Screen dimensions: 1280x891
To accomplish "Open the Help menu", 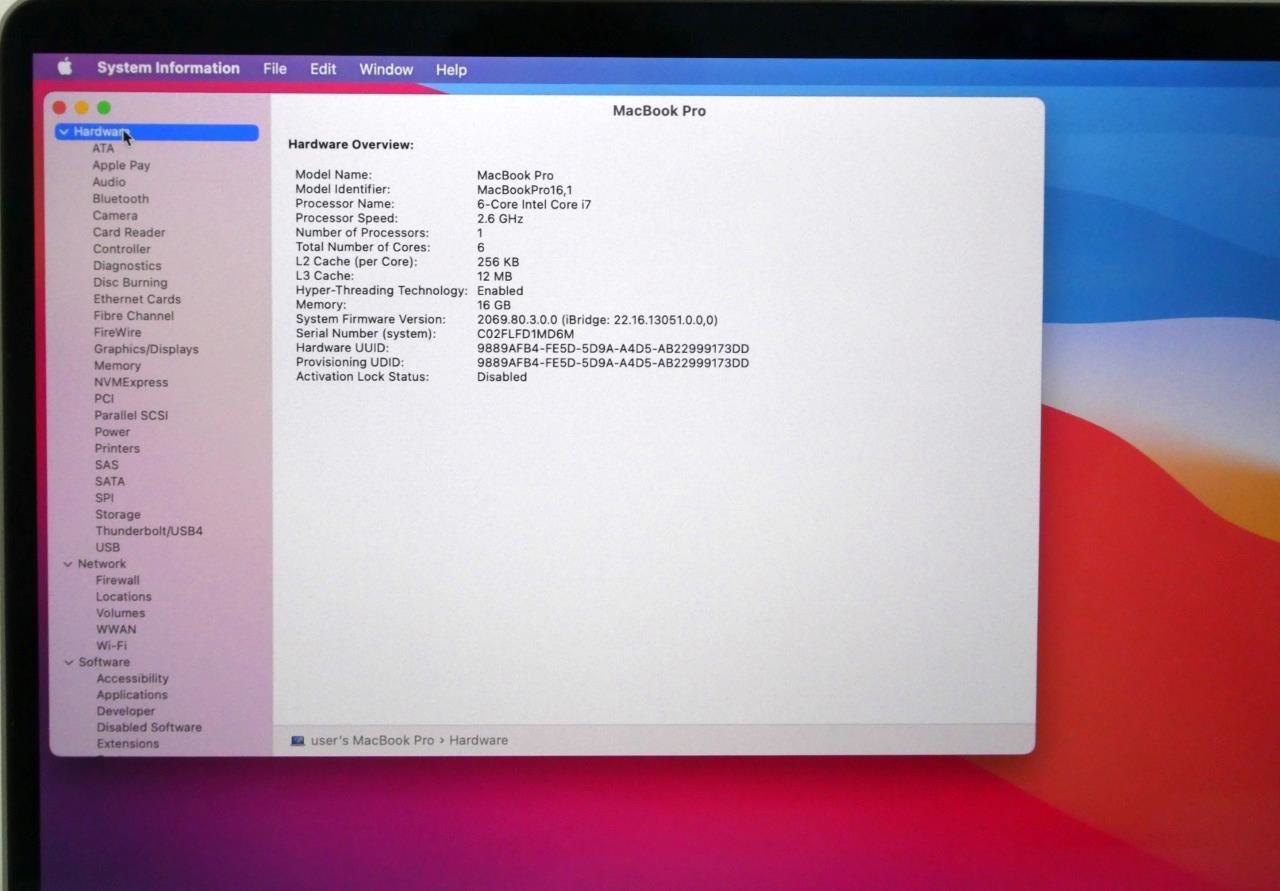I will (x=451, y=69).
